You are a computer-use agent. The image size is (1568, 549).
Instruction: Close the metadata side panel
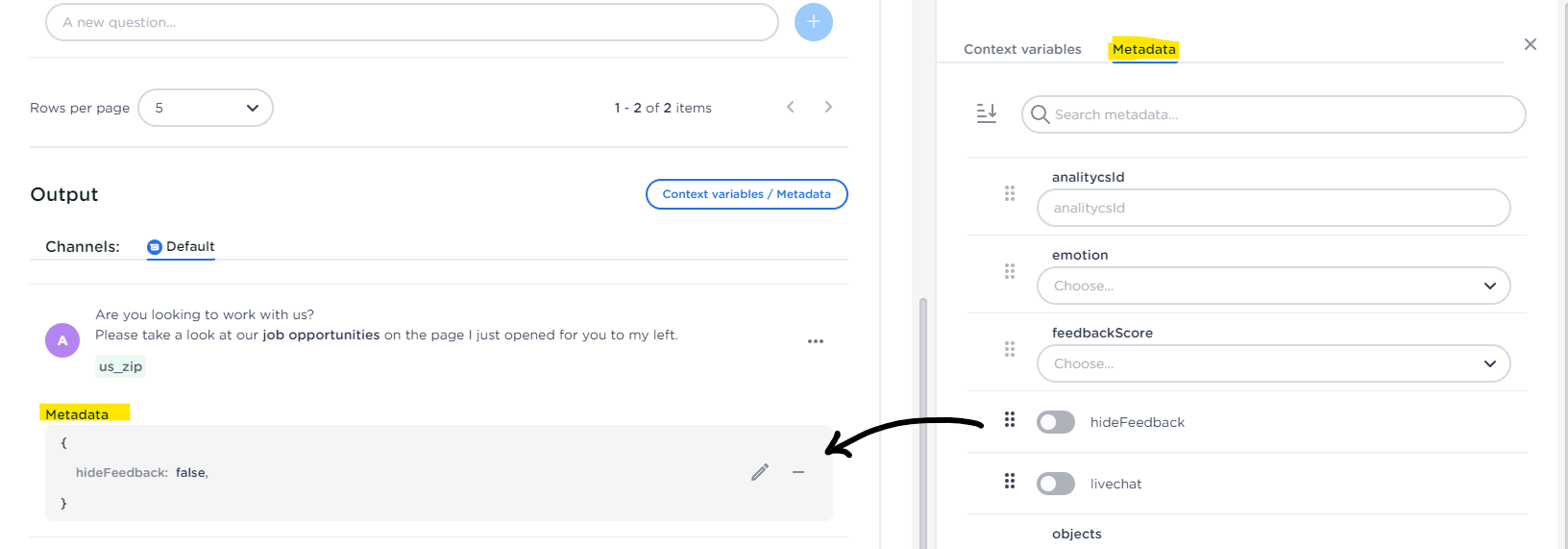coord(1531,44)
